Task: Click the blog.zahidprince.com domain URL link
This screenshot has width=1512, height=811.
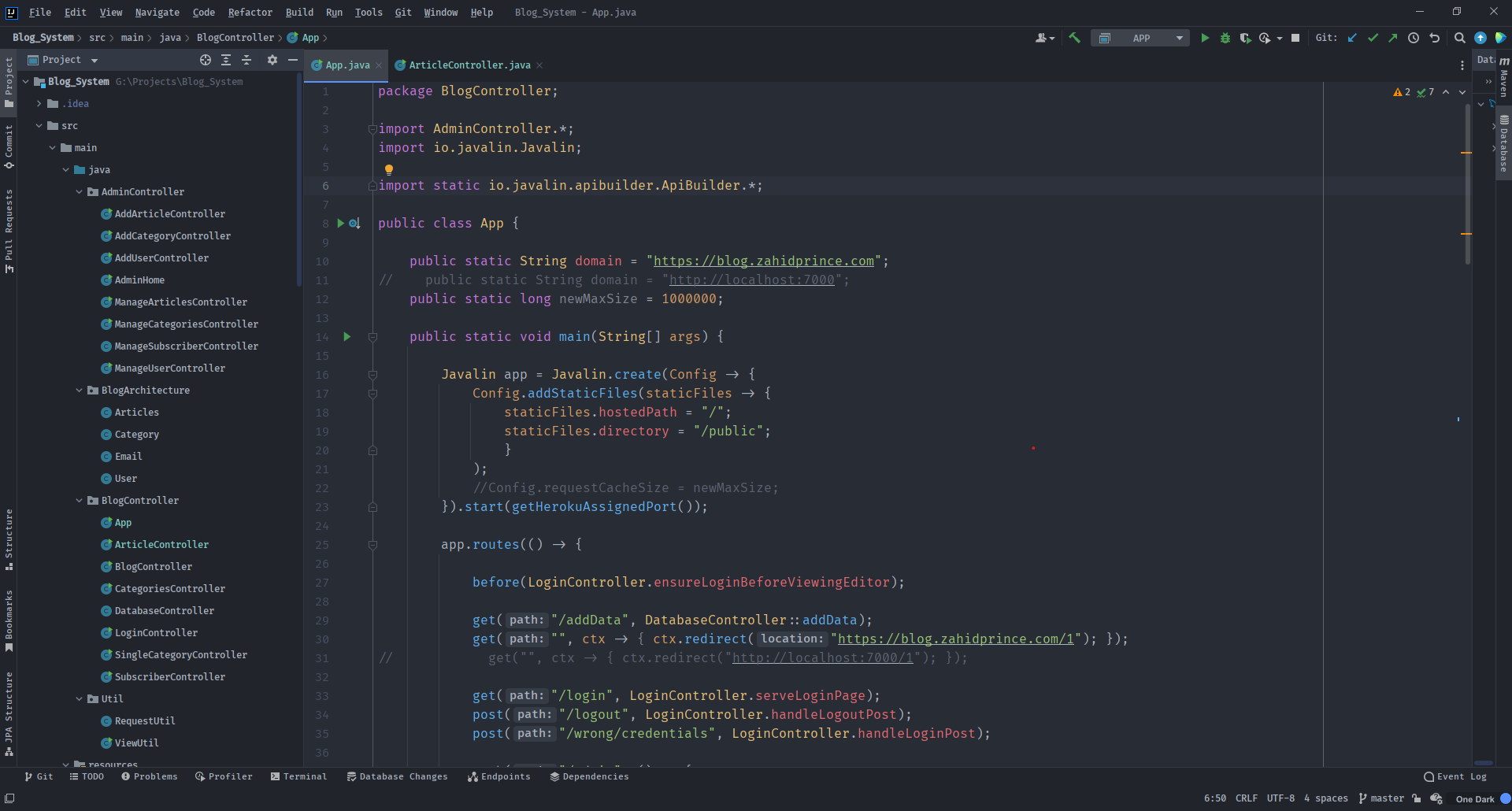Action: [x=763, y=261]
